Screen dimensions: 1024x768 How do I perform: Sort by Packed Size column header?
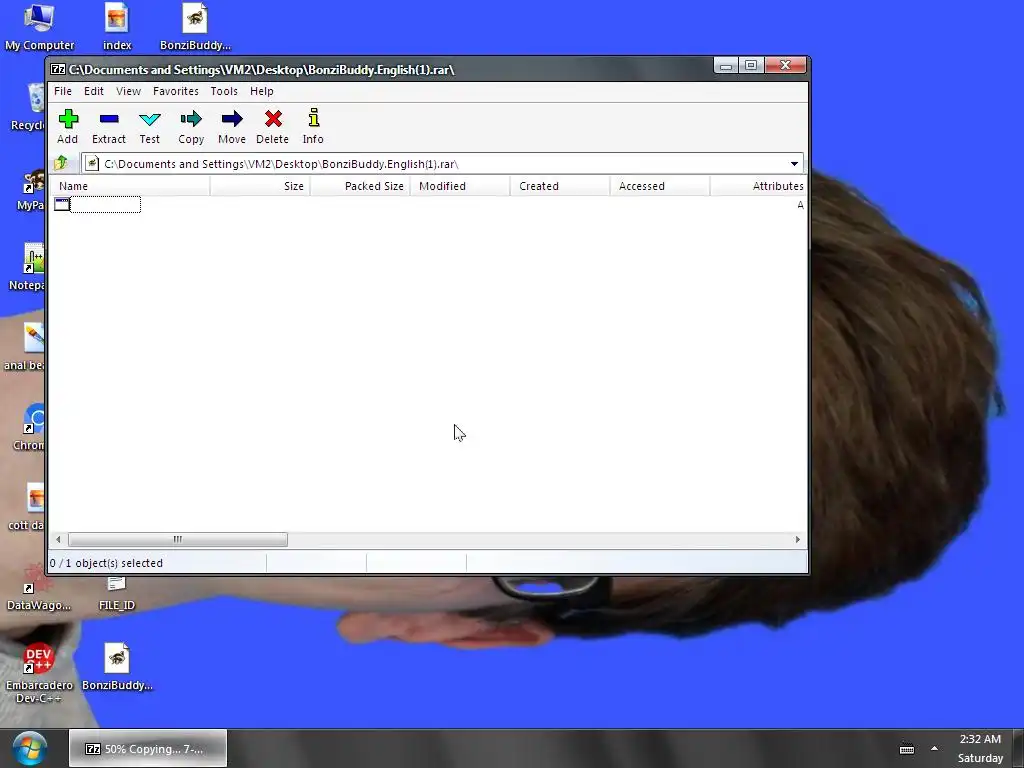tap(360, 186)
